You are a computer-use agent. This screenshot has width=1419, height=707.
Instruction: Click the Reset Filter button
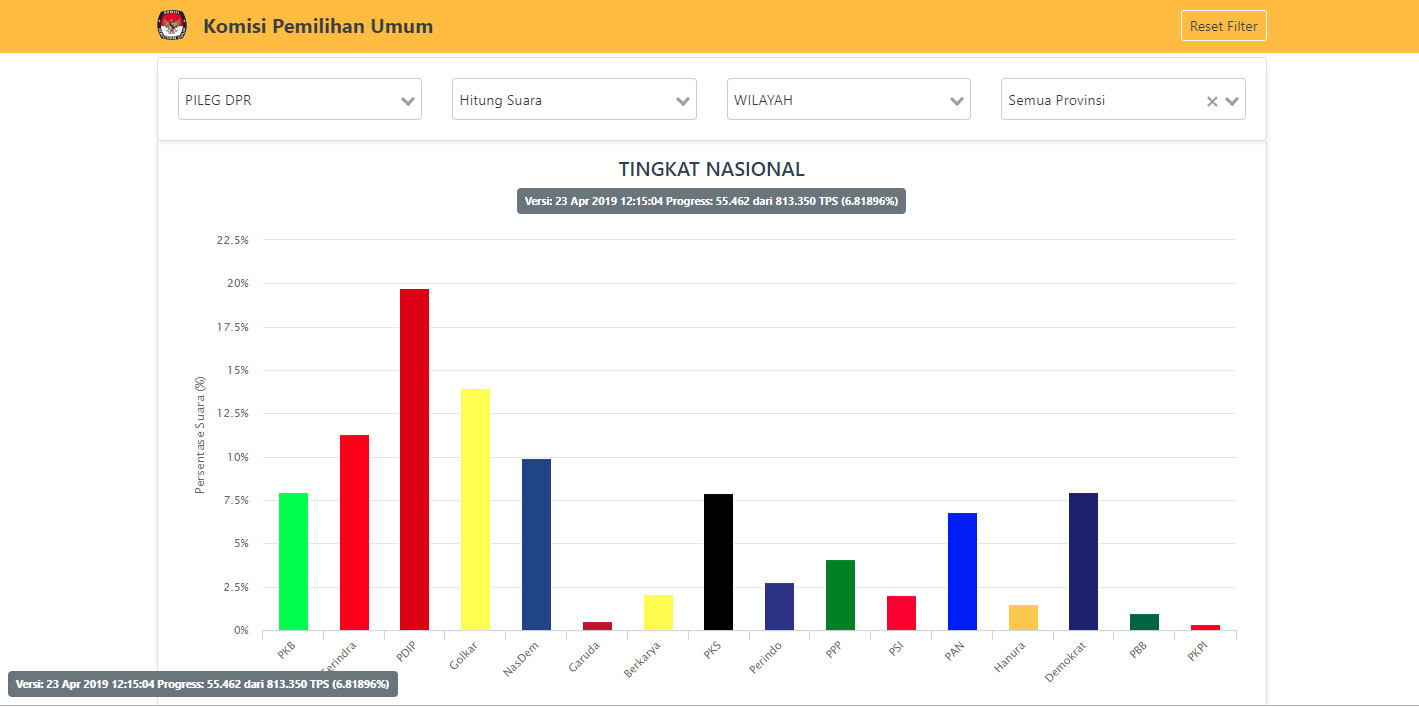click(1223, 26)
